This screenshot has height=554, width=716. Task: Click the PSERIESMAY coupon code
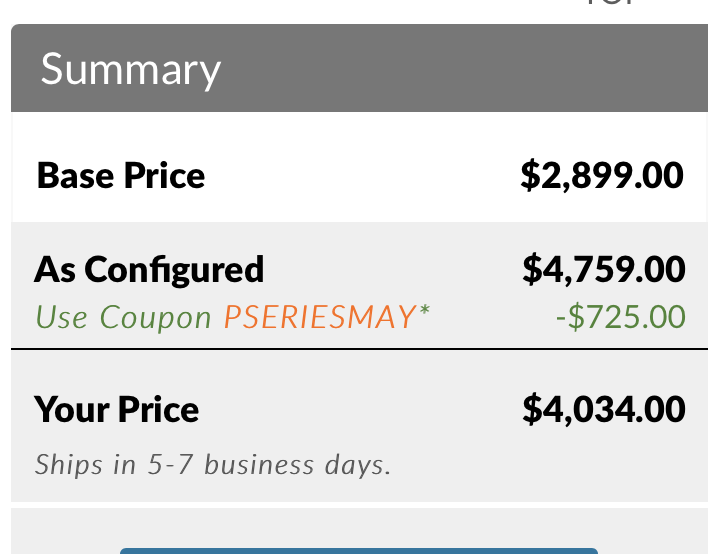click(x=320, y=317)
